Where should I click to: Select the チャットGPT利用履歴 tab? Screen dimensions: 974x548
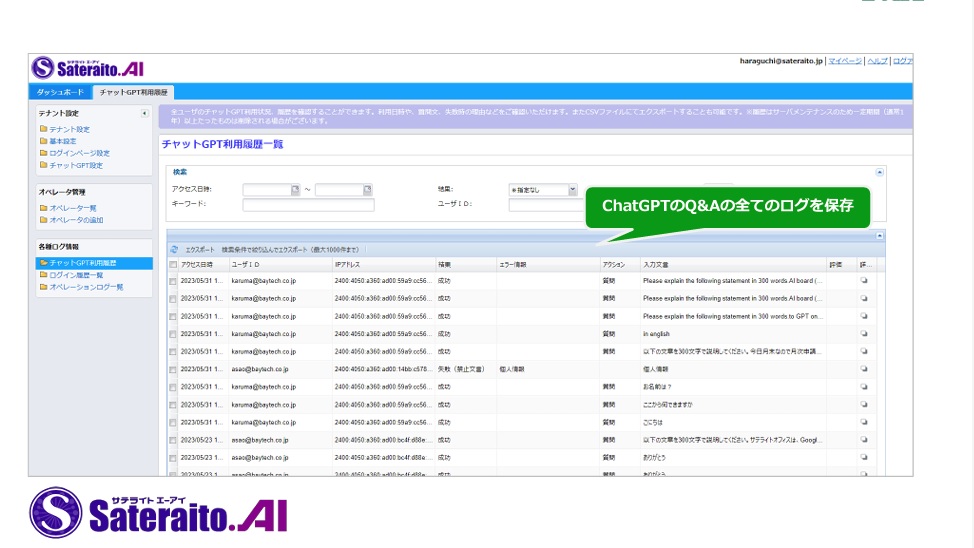pos(134,92)
